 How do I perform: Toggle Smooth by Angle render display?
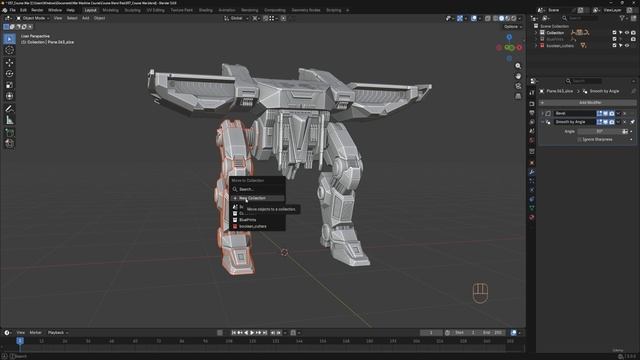tap(612, 122)
